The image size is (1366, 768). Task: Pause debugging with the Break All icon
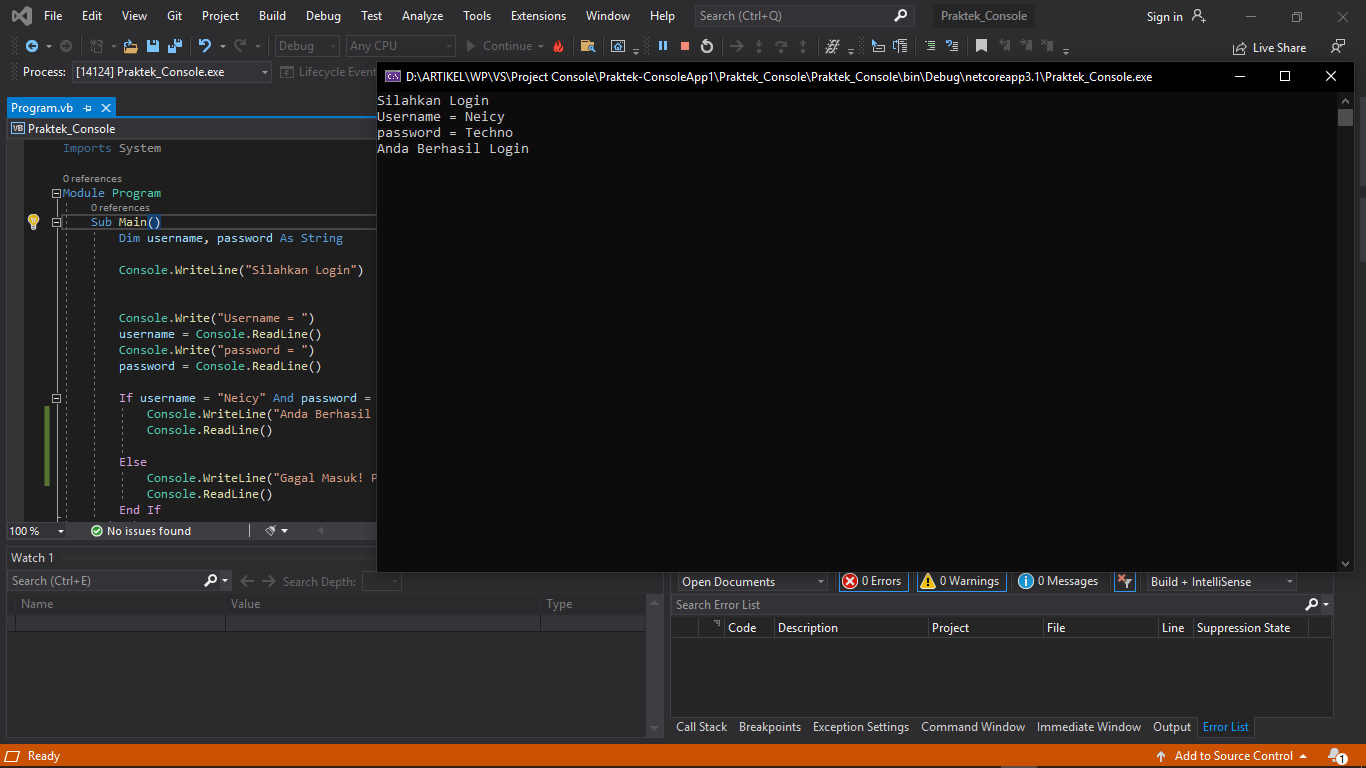662,46
